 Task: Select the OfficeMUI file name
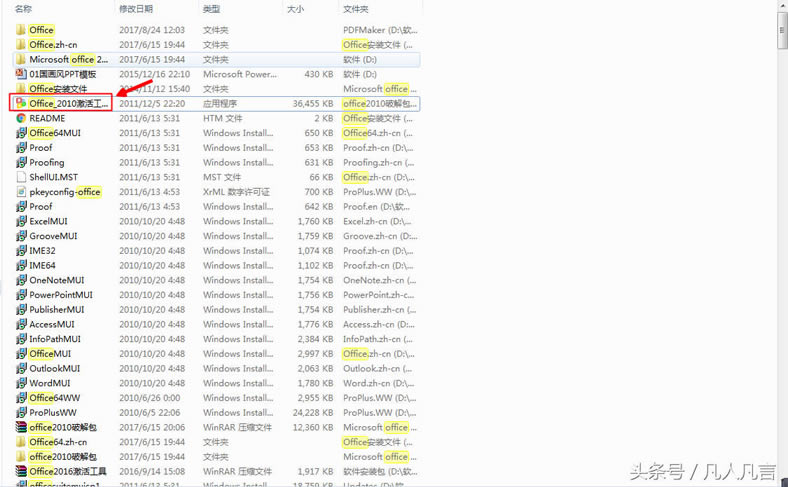pos(50,354)
